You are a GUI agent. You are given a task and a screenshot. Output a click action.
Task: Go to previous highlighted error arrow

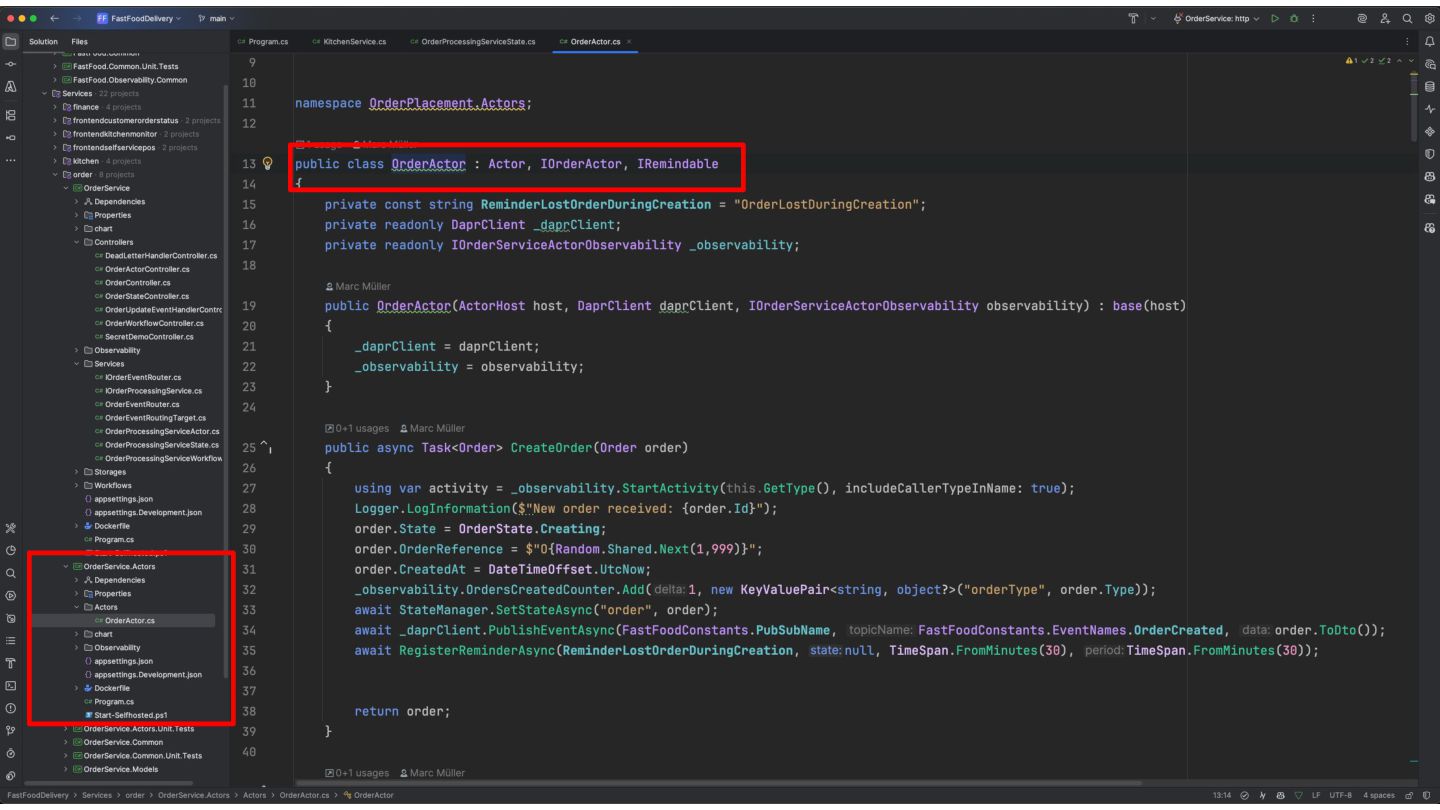coord(1400,63)
